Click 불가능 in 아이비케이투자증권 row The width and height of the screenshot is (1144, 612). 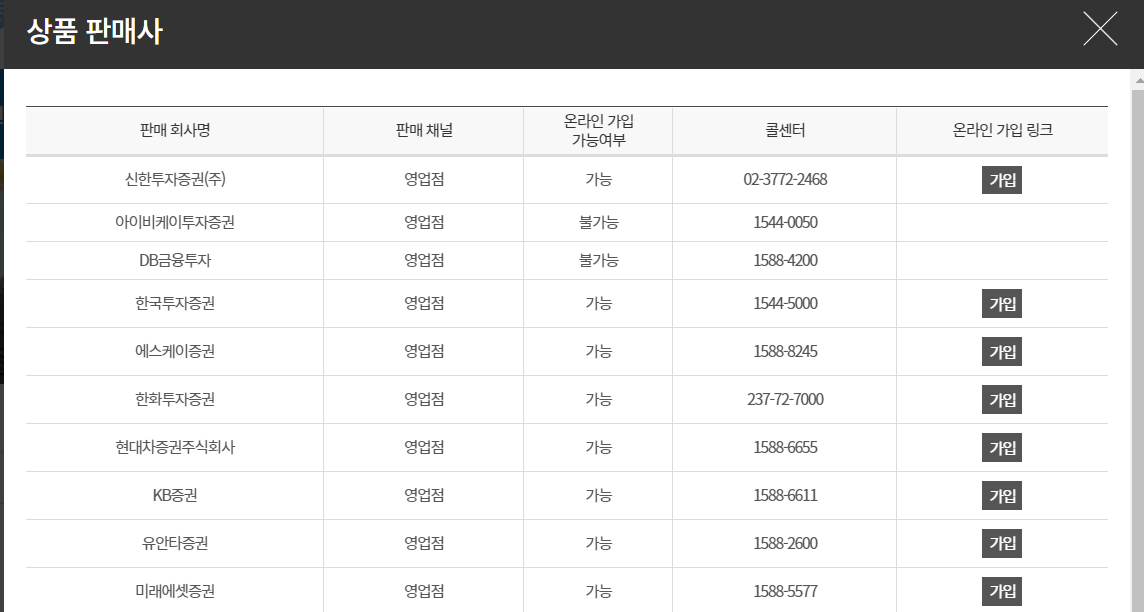pyautogui.click(x=598, y=222)
